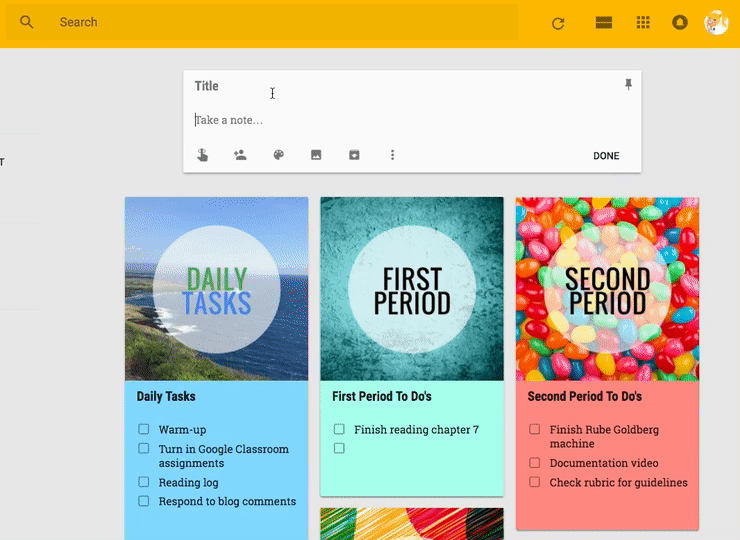Check Respond to blog comments

[x=143, y=501]
